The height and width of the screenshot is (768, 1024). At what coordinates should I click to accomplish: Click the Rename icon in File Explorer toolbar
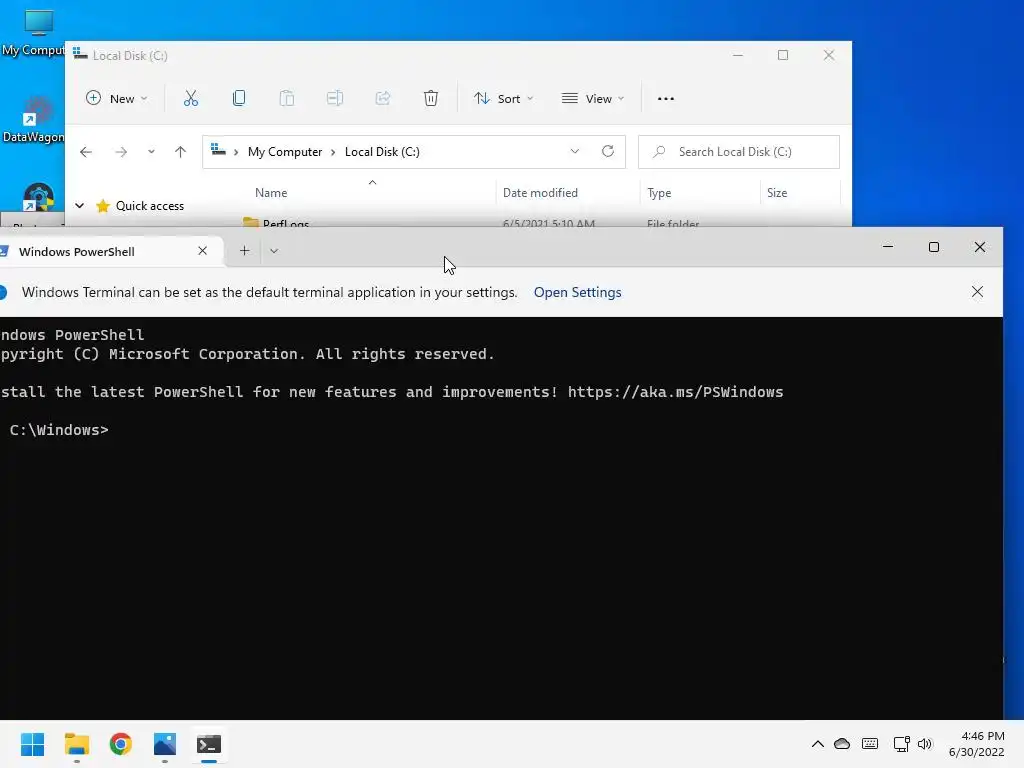click(x=335, y=99)
